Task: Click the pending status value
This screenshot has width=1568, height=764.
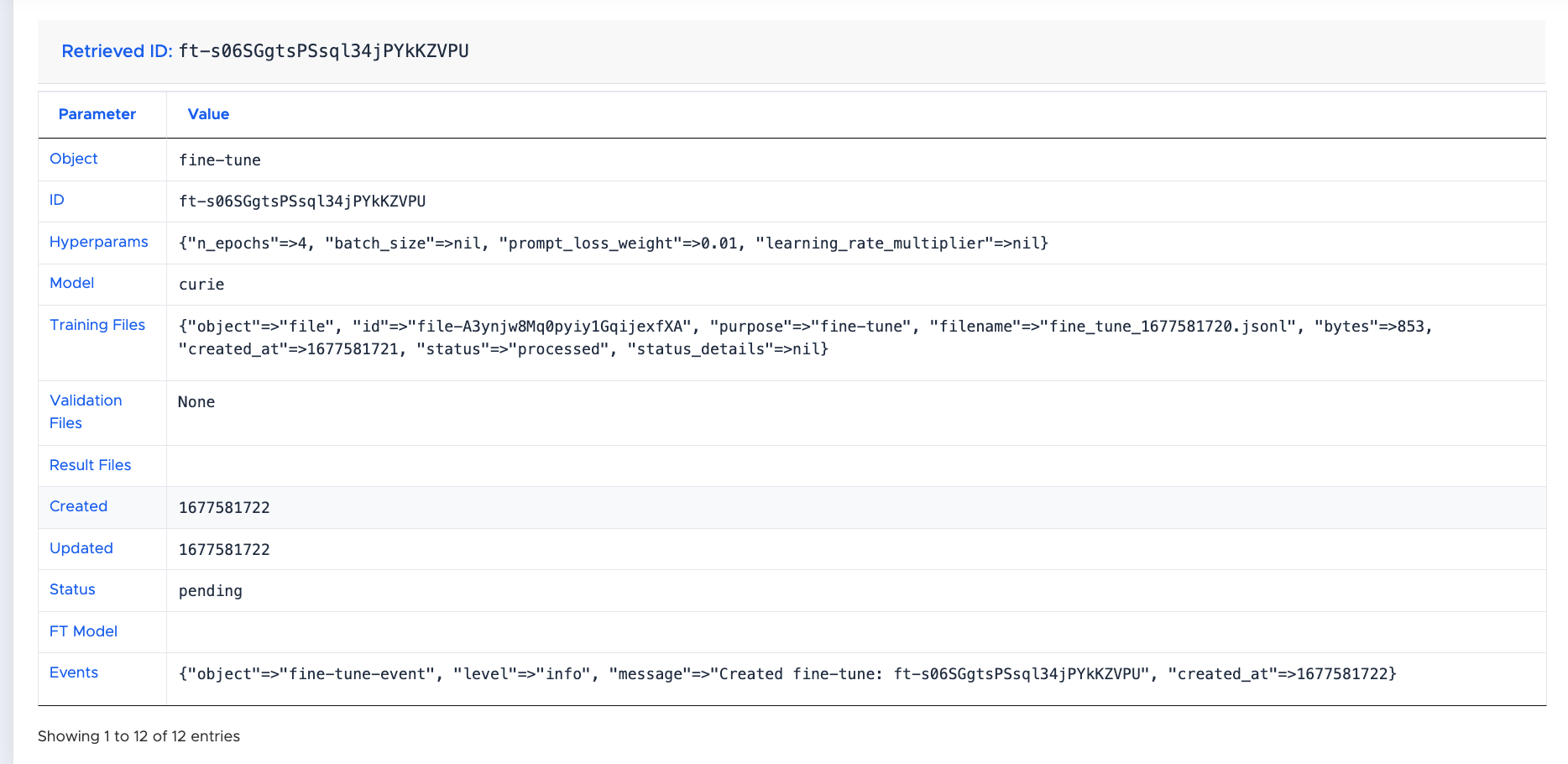Action: pos(210,590)
